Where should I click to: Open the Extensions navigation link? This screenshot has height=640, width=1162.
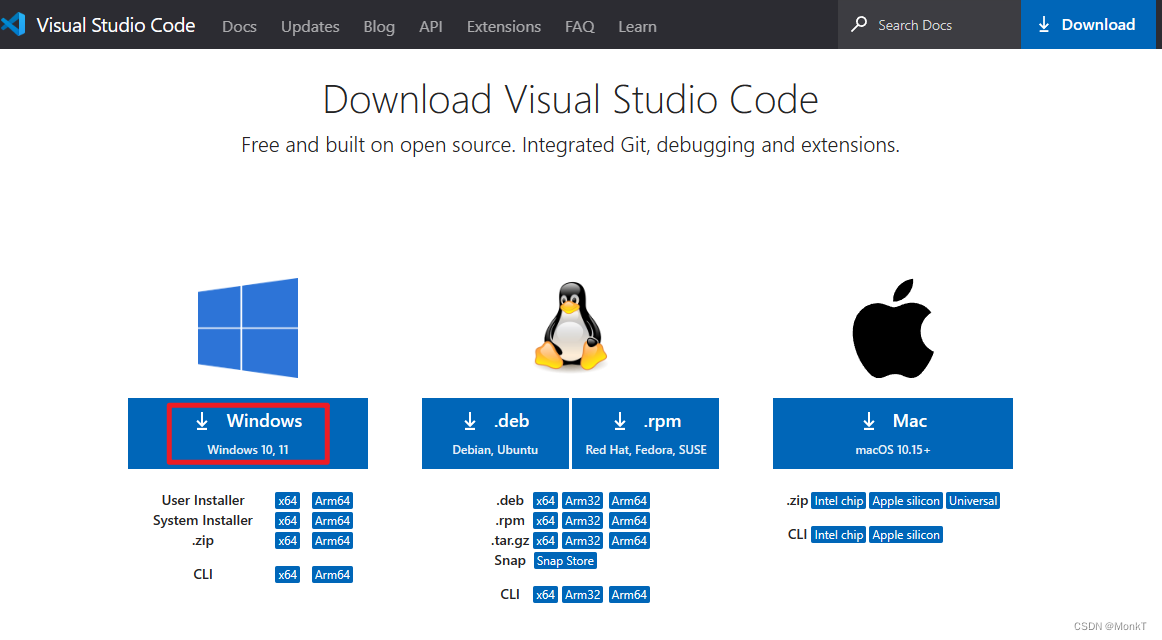pyautogui.click(x=504, y=26)
